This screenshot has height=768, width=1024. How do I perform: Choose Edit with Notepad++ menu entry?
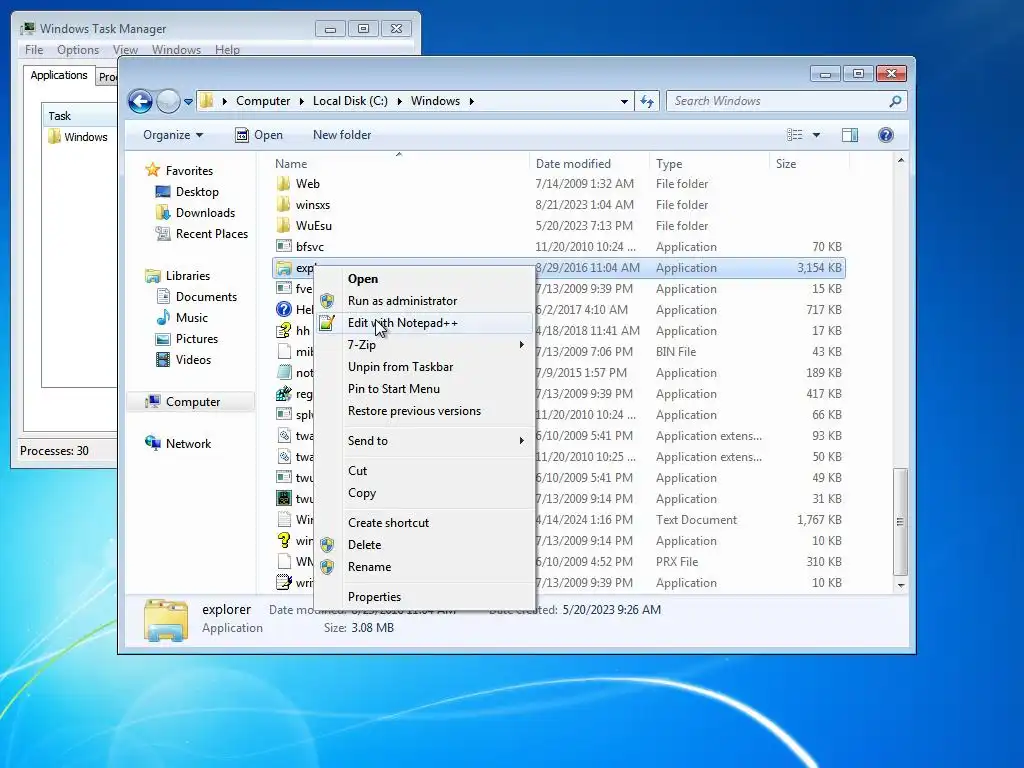coord(424,323)
